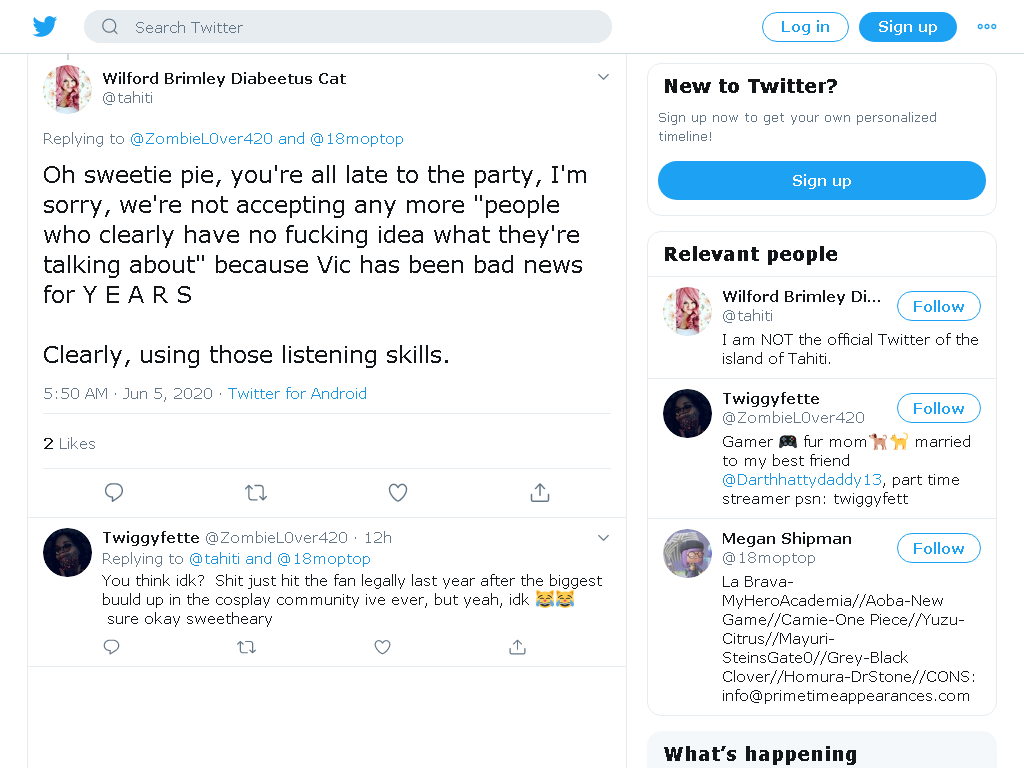Reply to Twiggyfette's tweet

112,647
